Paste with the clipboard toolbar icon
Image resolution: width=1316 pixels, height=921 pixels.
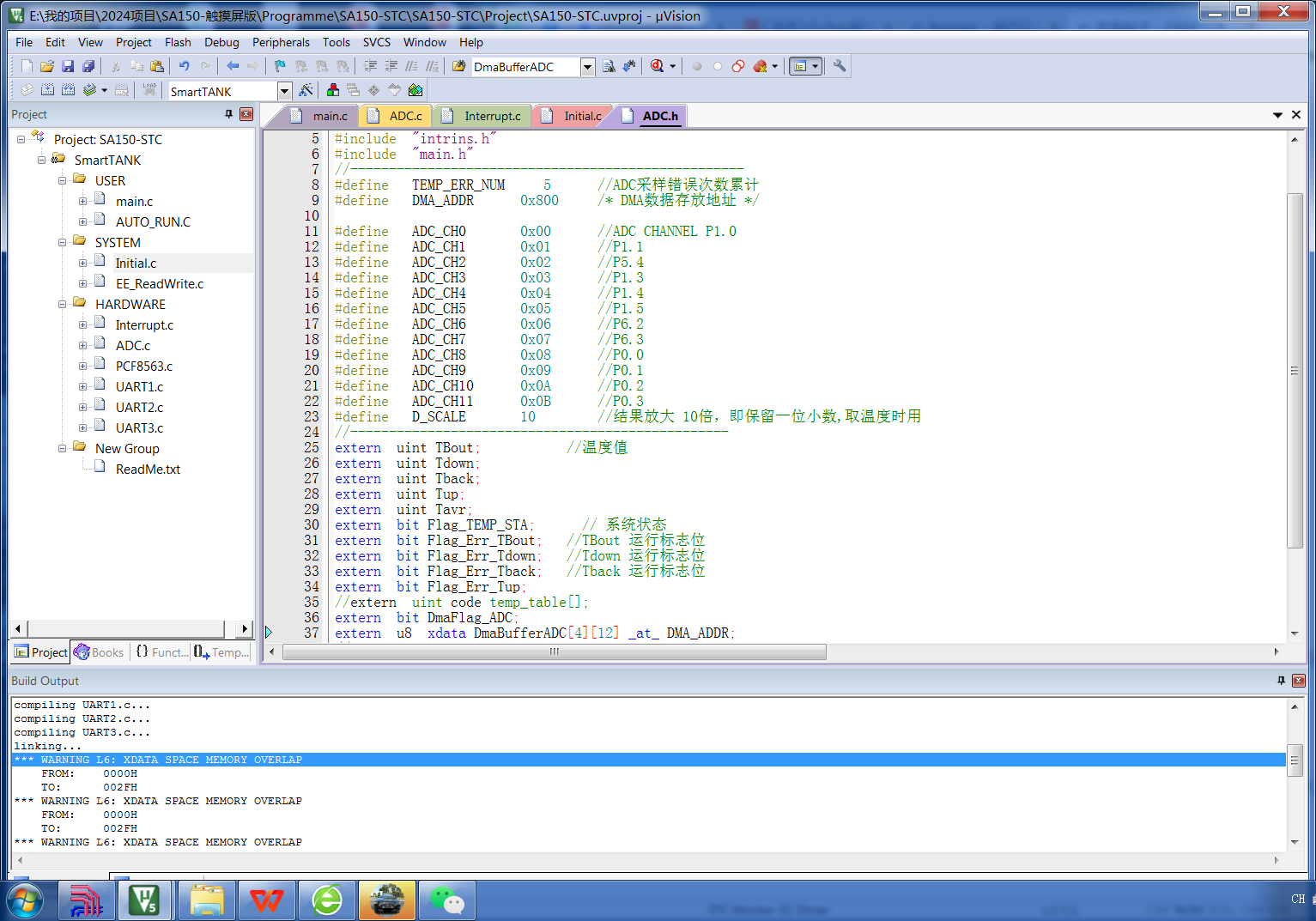point(157,66)
